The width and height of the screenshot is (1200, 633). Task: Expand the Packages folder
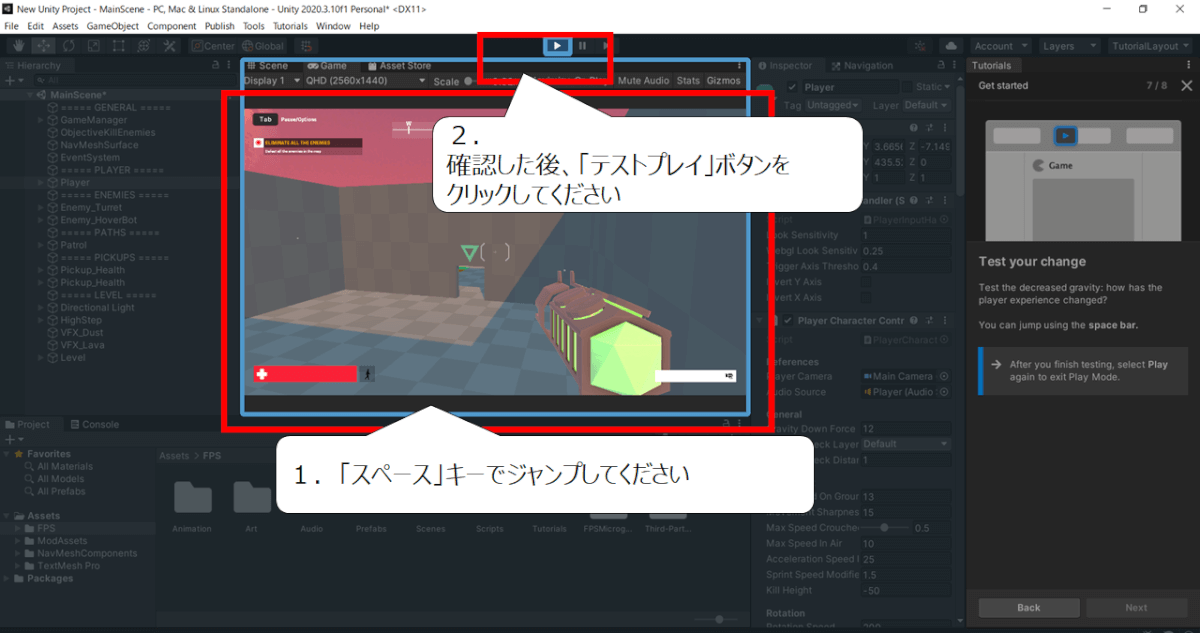[6, 578]
